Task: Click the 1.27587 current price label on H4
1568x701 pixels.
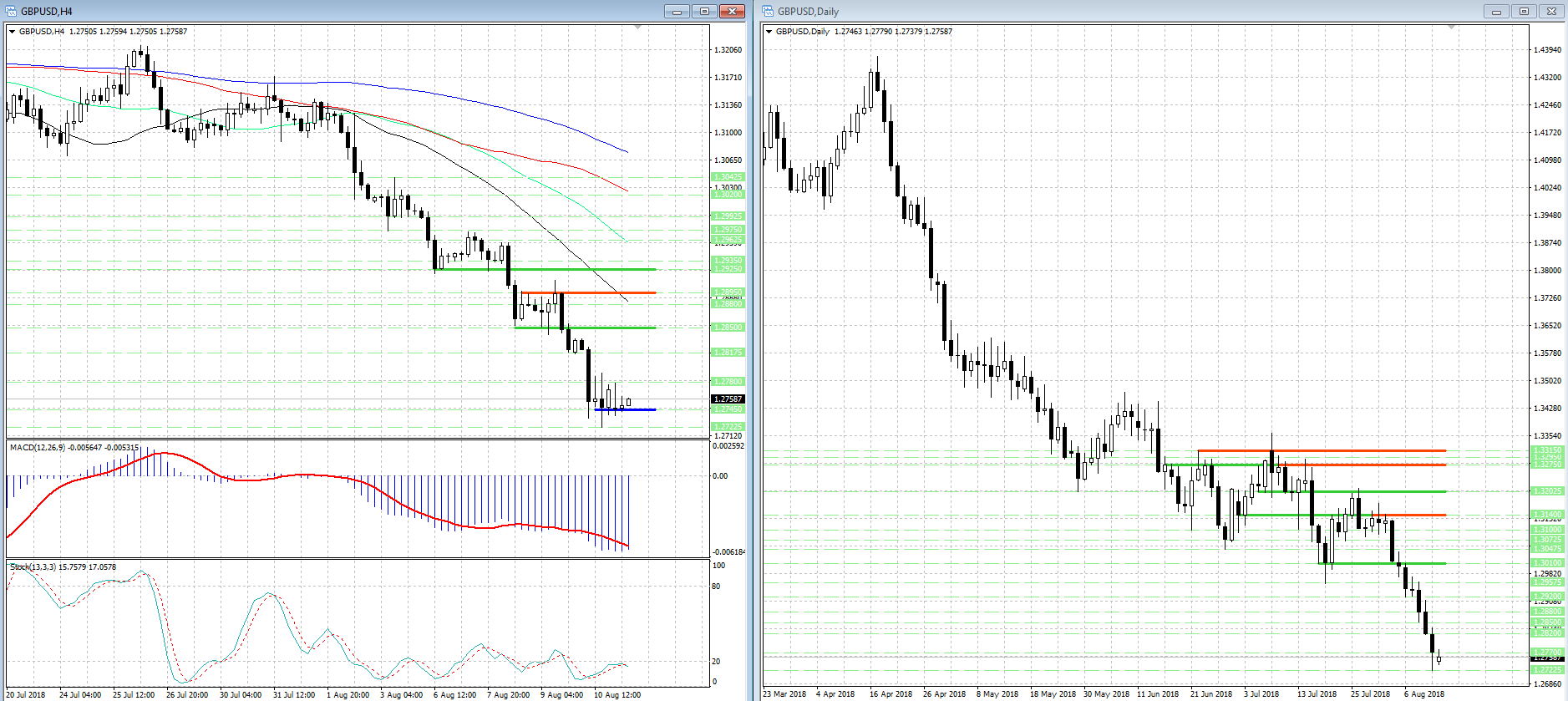Action: (728, 399)
